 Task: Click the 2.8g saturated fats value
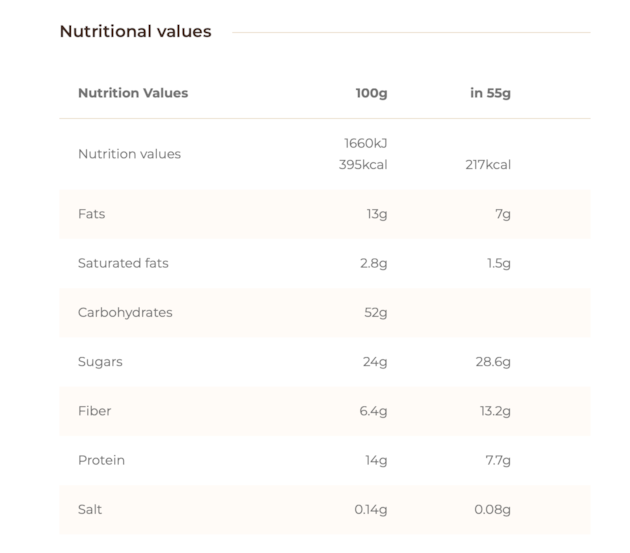tap(374, 263)
